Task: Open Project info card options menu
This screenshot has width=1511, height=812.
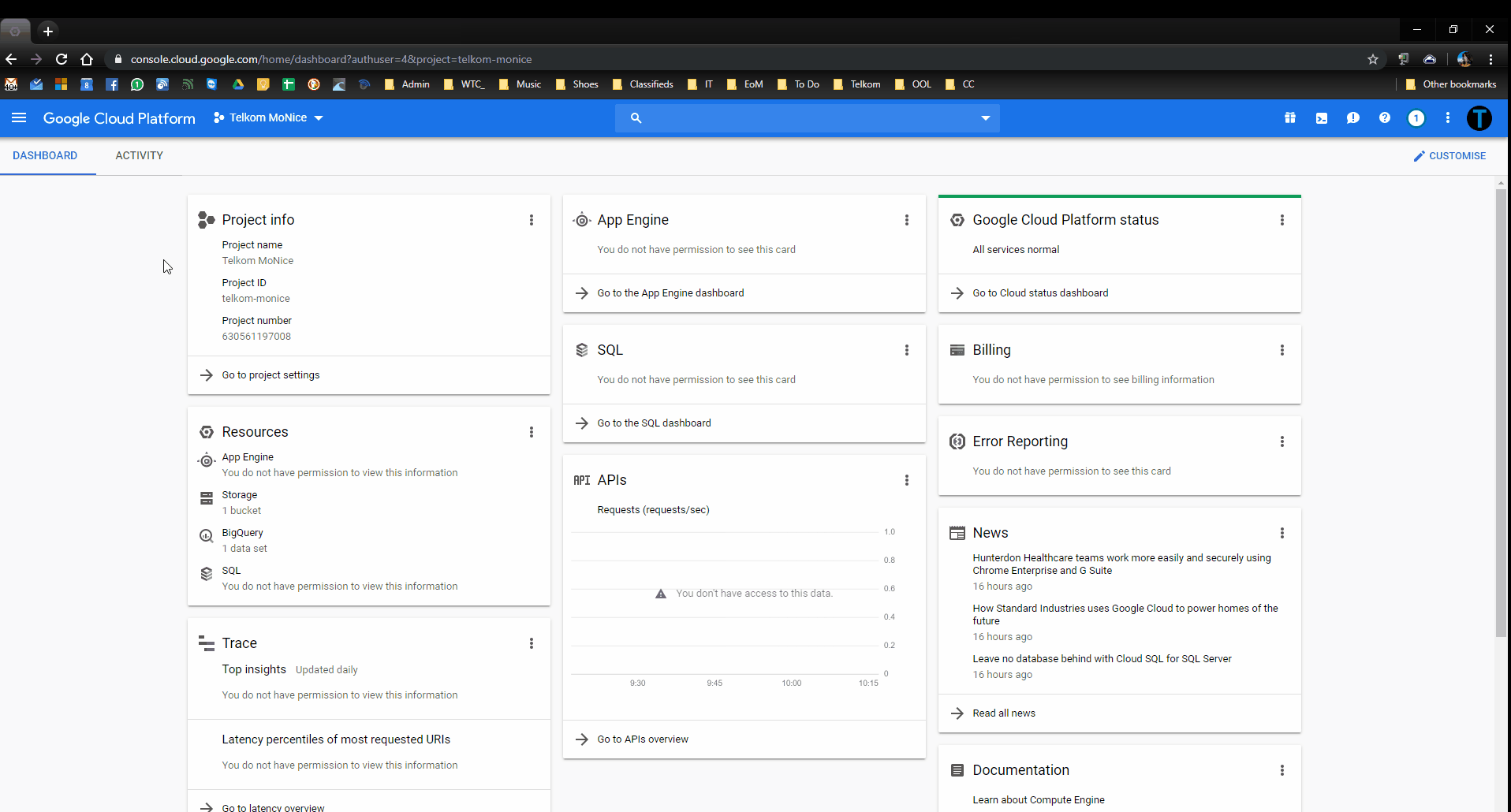Action: pos(532,220)
